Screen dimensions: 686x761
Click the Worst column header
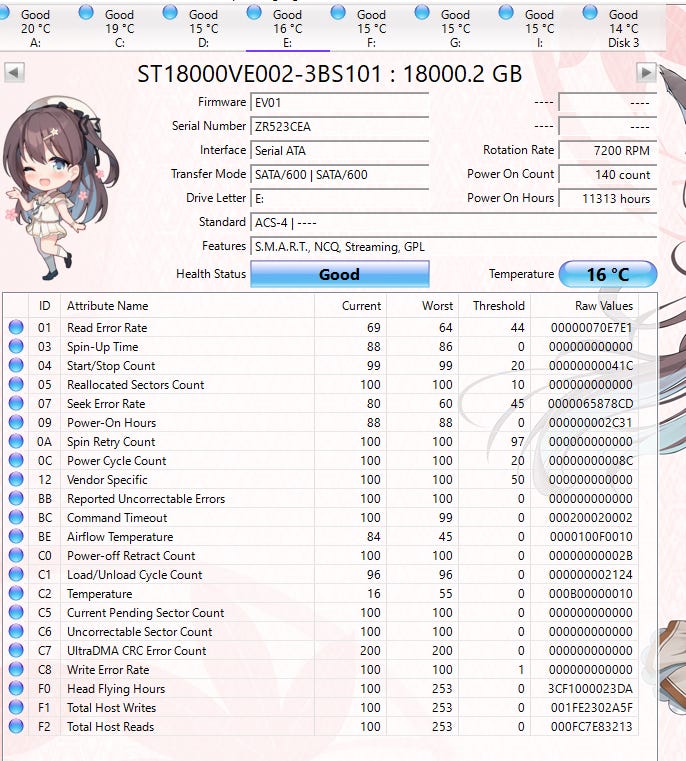point(423,306)
